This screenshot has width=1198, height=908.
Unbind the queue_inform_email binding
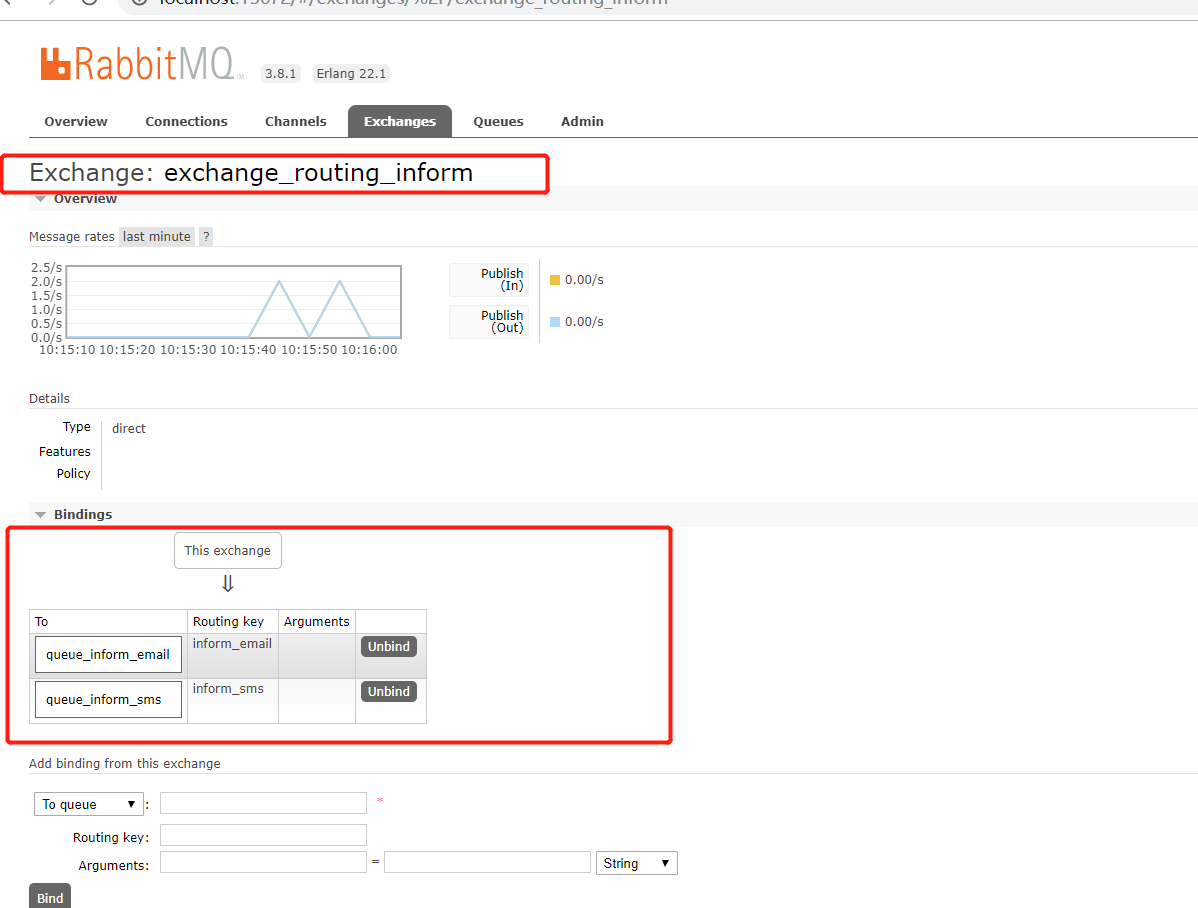point(388,646)
